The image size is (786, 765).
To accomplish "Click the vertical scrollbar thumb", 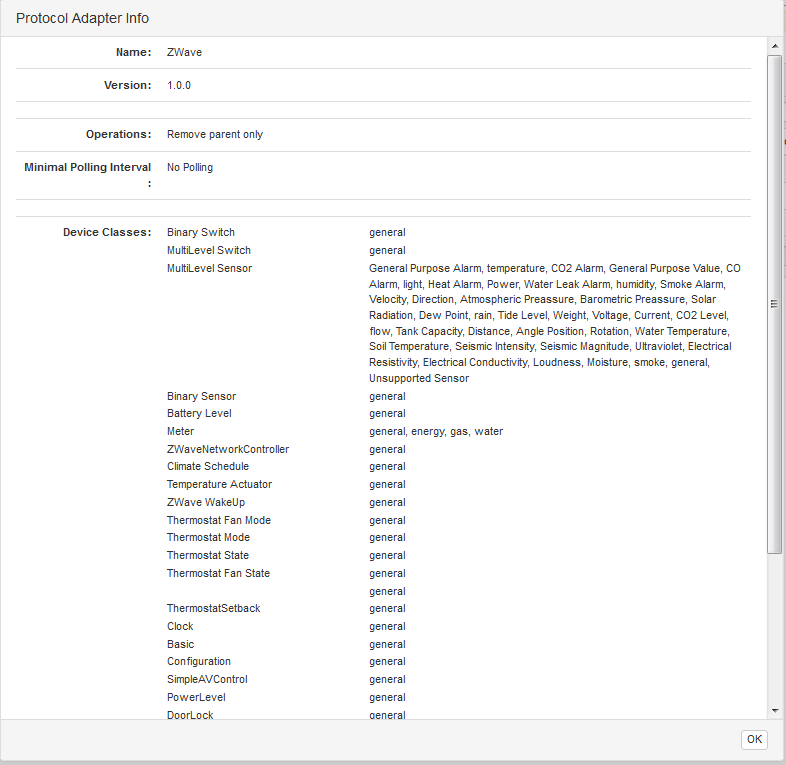I will coord(775,304).
